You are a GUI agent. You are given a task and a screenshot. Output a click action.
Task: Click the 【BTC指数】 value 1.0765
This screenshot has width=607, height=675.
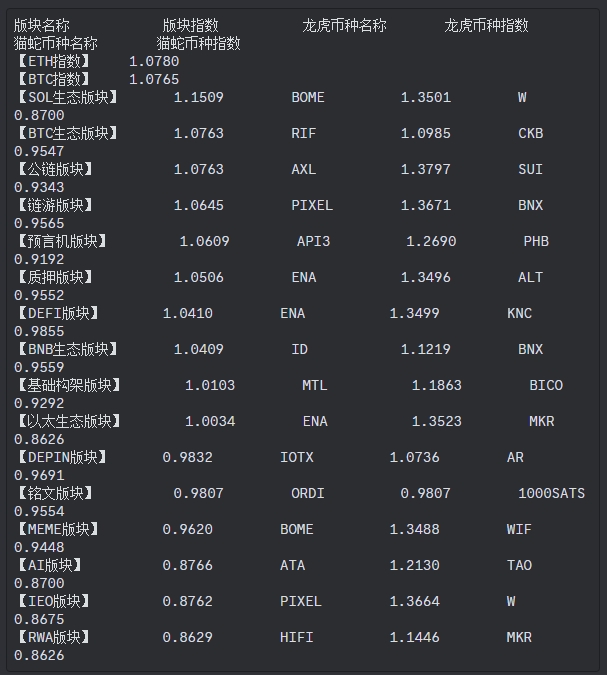coord(154,79)
